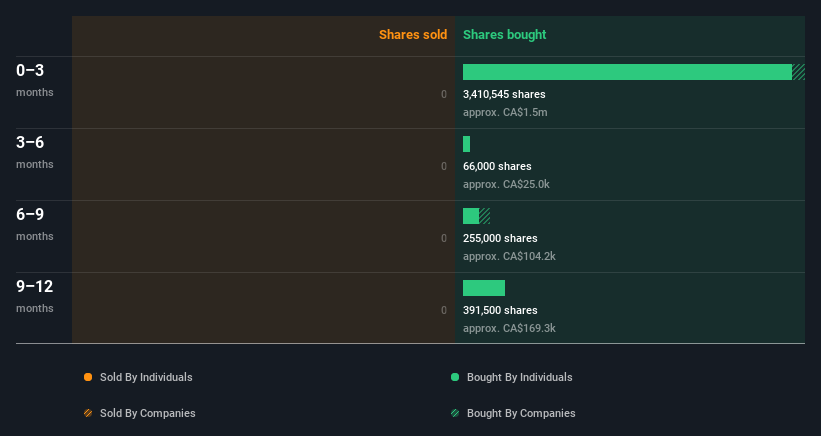Image resolution: width=821 pixels, height=436 pixels.
Task: Click the shares sold 0 in 9–12 months row
Action: pyautogui.click(x=444, y=310)
